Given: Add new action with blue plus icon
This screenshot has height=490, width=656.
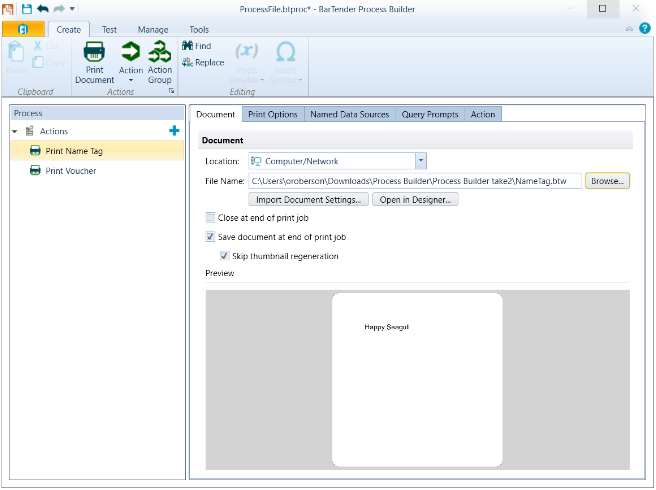Looking at the screenshot, I should pos(174,131).
